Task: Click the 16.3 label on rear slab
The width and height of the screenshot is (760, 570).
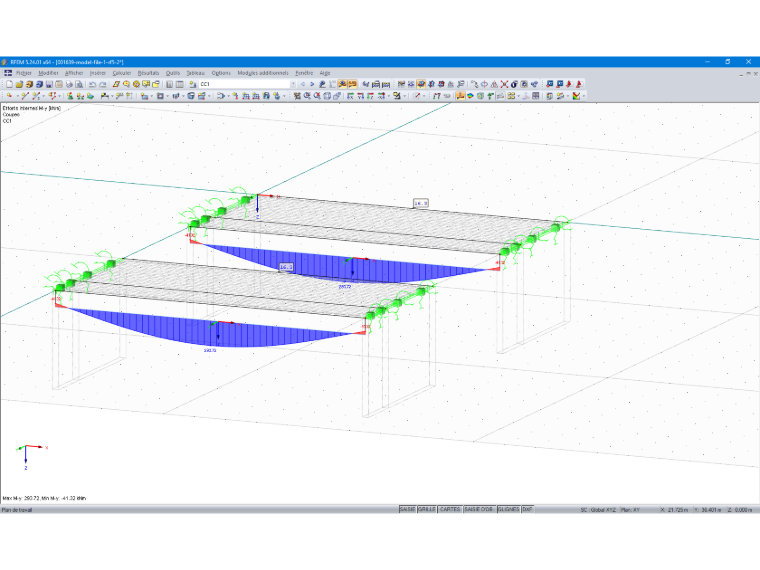Action: pyautogui.click(x=421, y=203)
